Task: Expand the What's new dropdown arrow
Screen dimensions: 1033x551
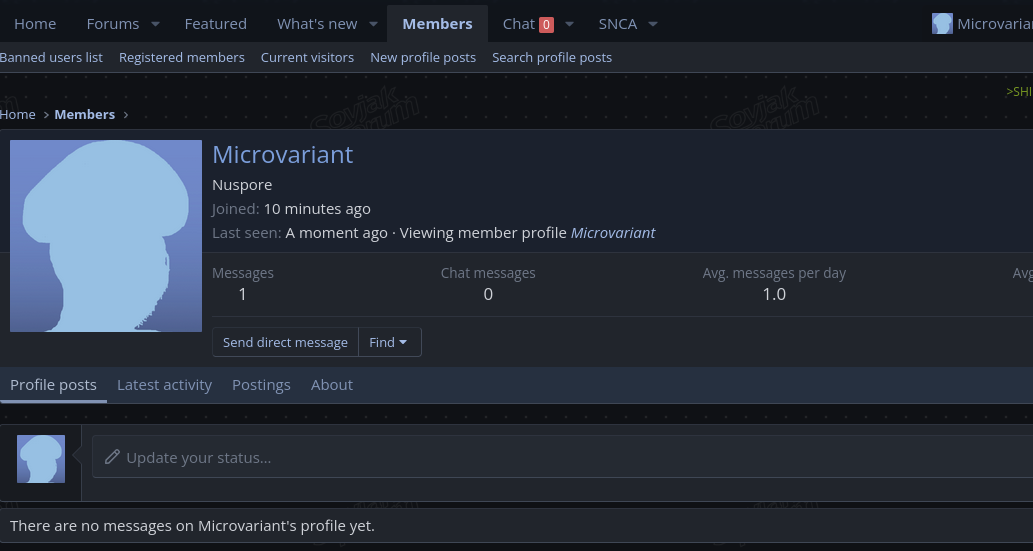Action: (x=373, y=24)
